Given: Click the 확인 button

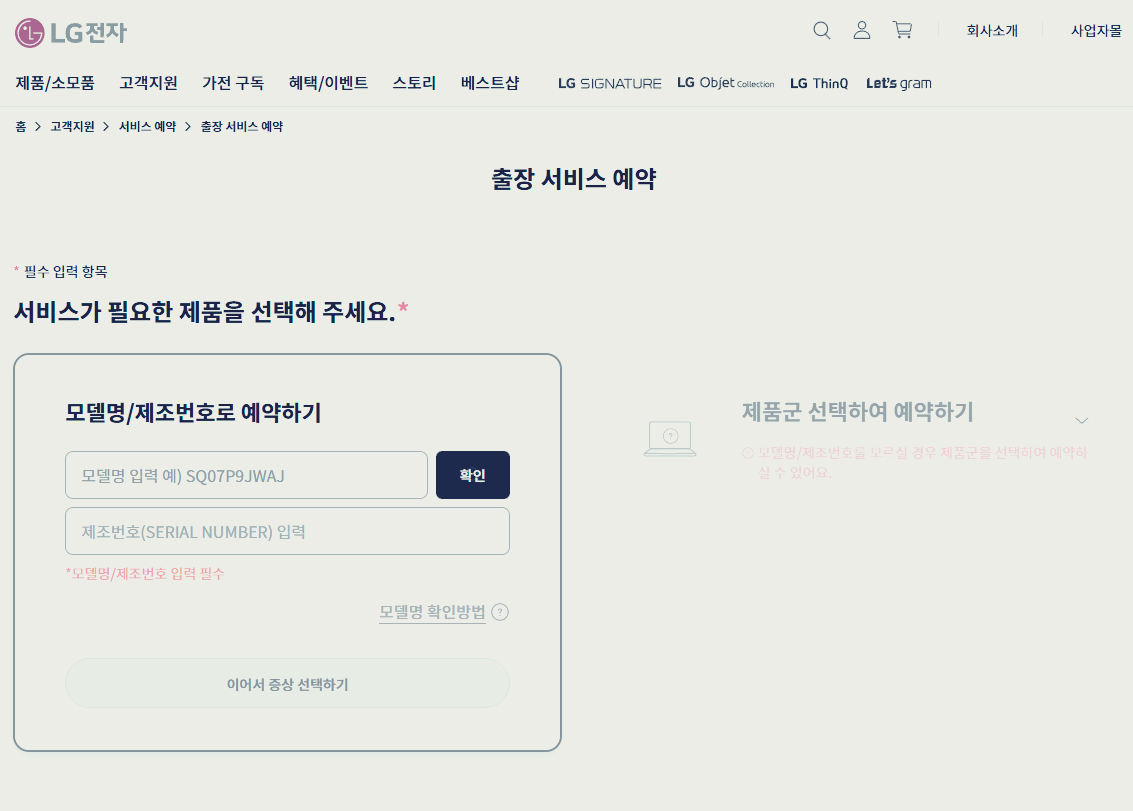Looking at the screenshot, I should coord(473,475).
